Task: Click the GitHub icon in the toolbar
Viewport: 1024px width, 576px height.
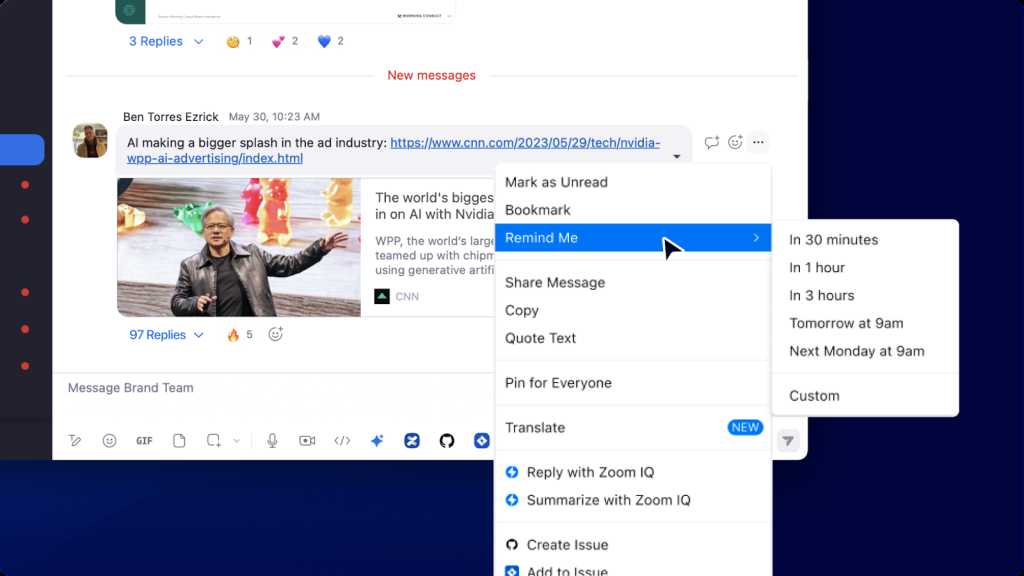Action: (447, 441)
